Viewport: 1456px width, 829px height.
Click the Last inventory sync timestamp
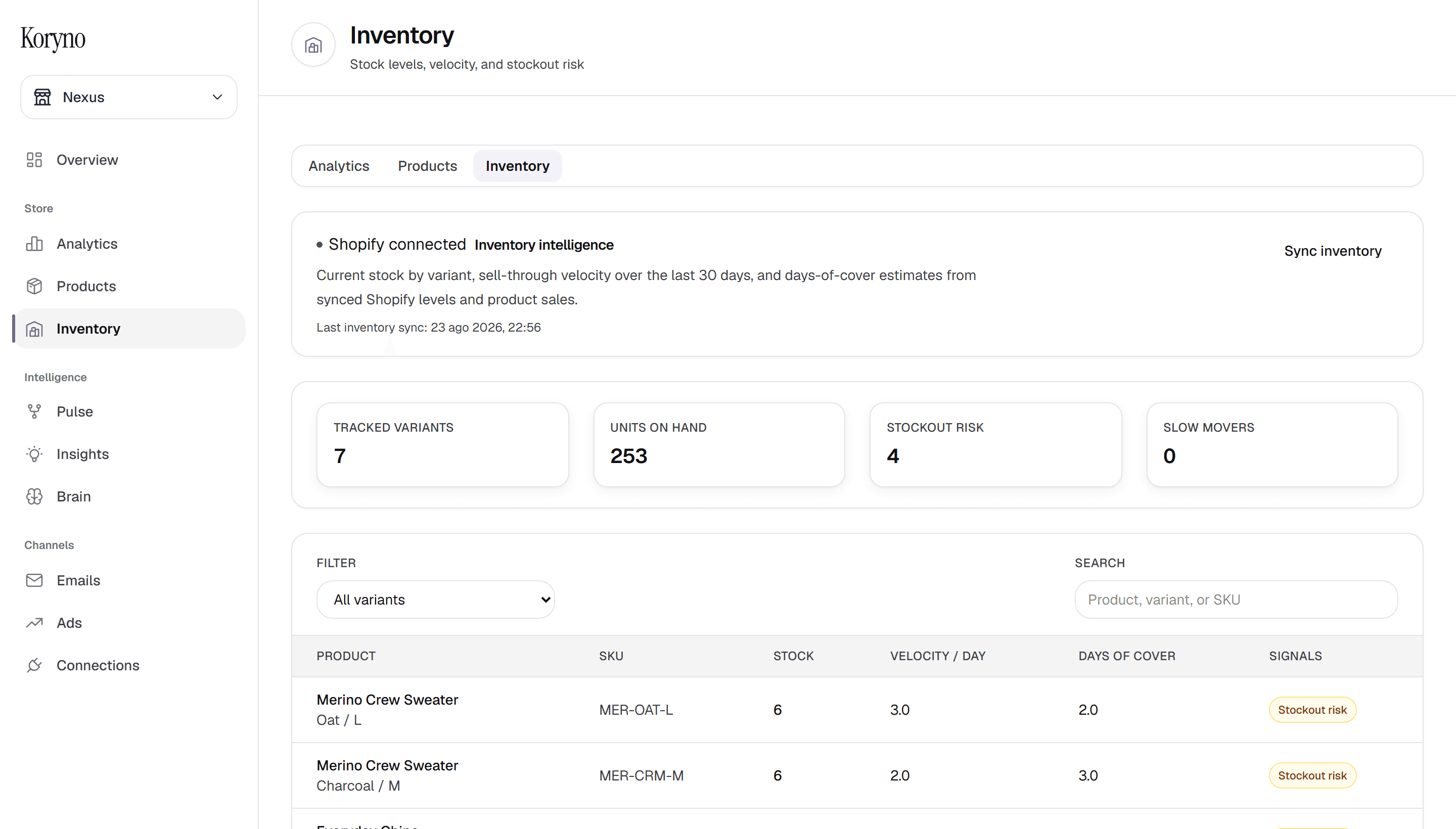[x=428, y=328]
